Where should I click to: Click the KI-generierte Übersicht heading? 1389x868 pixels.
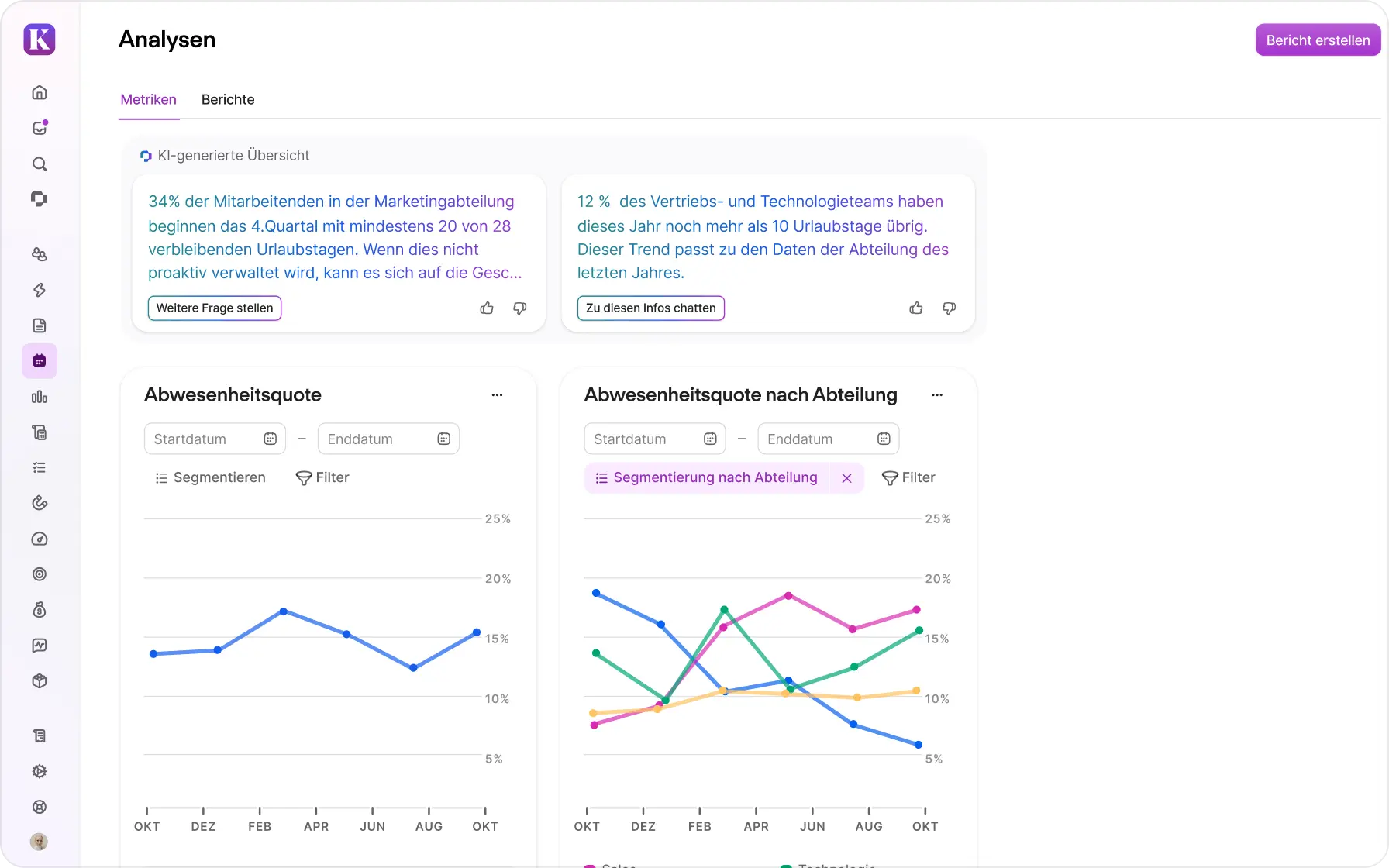pos(233,156)
